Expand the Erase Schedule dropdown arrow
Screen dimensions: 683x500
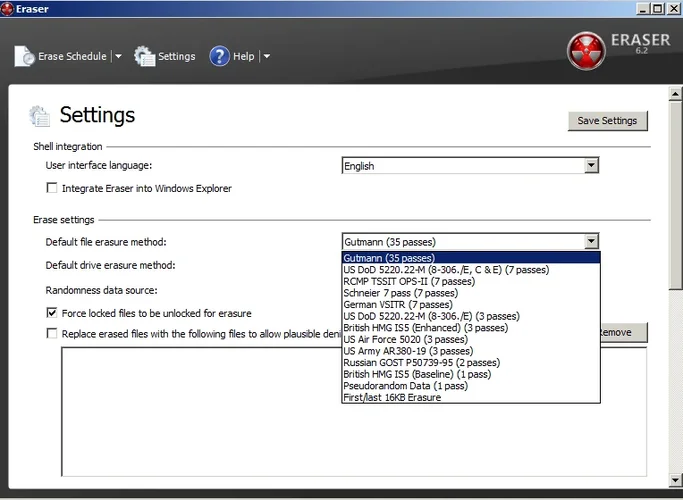tap(118, 57)
